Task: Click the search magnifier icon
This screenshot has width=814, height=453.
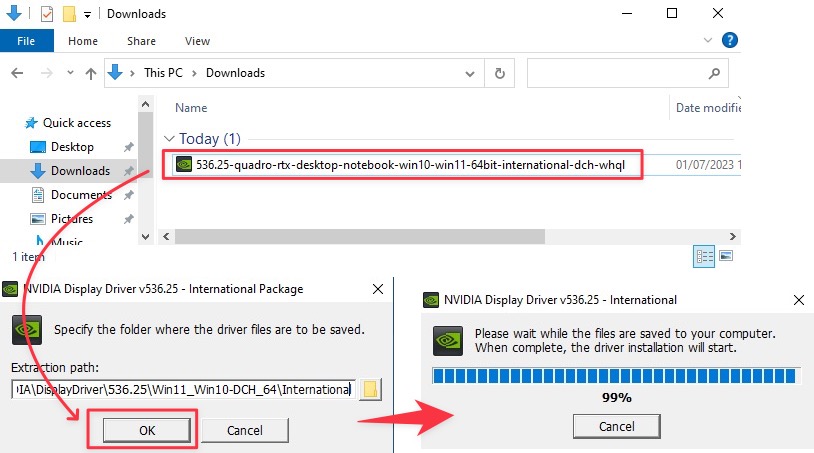Action: [714, 74]
